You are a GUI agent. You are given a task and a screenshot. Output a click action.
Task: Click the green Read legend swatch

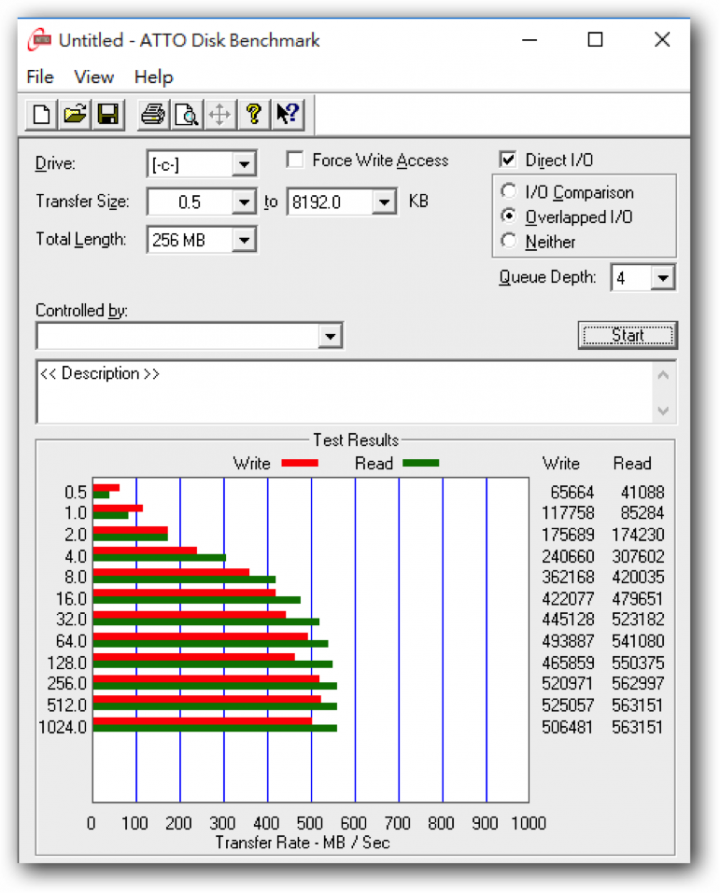[x=421, y=463]
